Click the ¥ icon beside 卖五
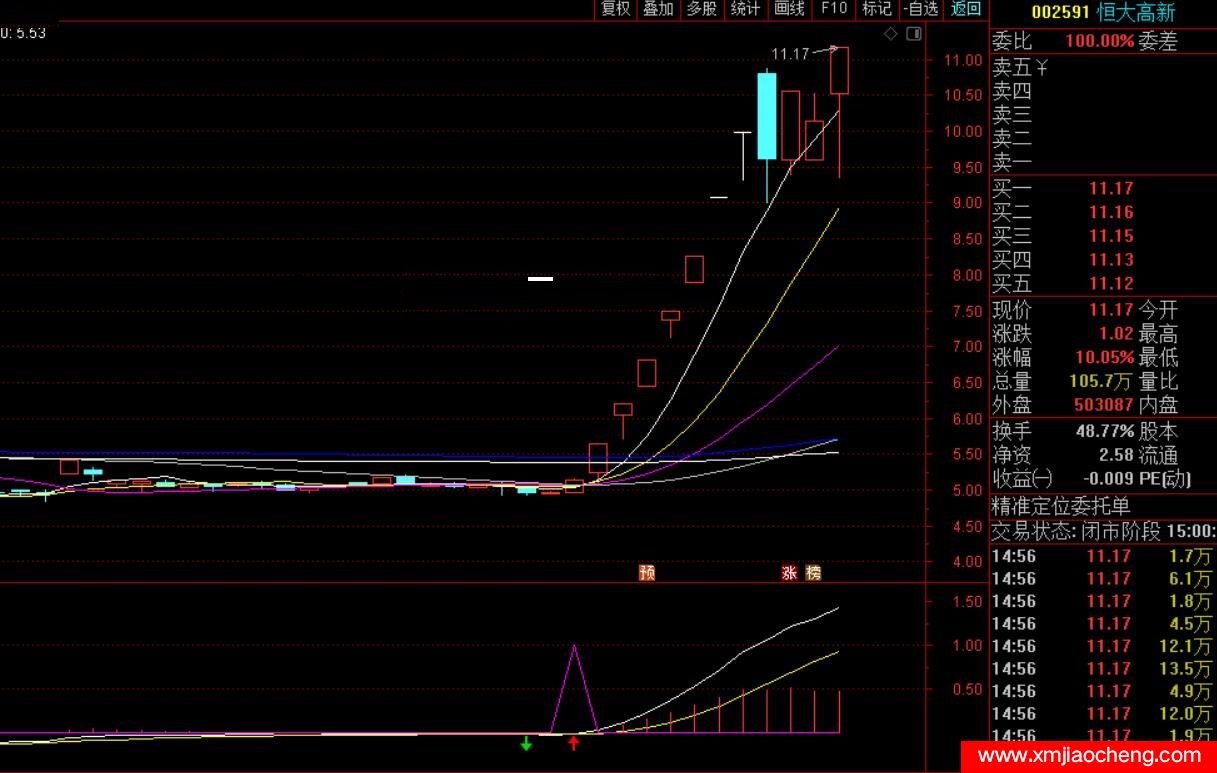1217x773 pixels. (x=1042, y=68)
